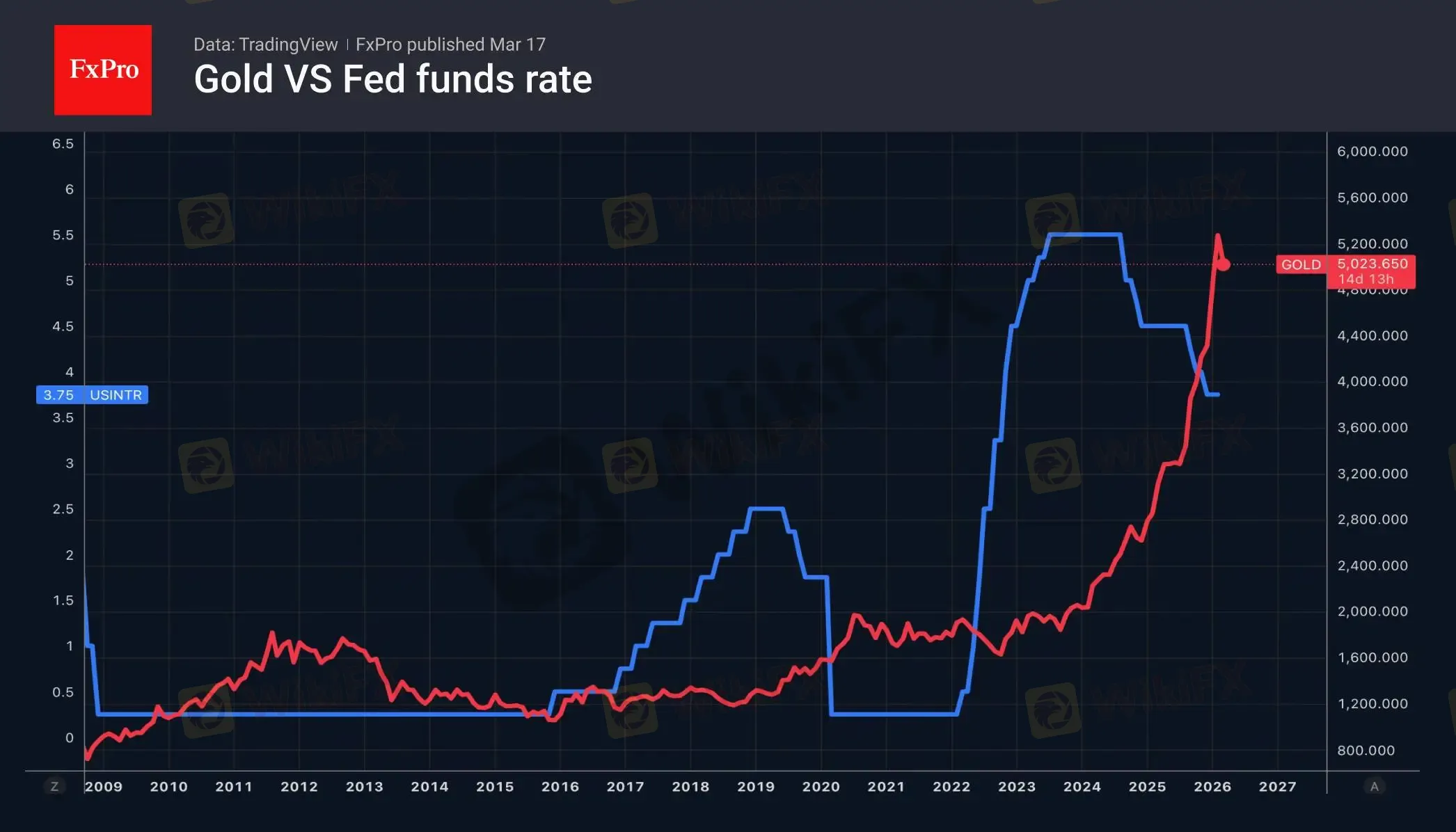Click the 2024 year on time axis
This screenshot has width=1456, height=832.
pos(1082,786)
